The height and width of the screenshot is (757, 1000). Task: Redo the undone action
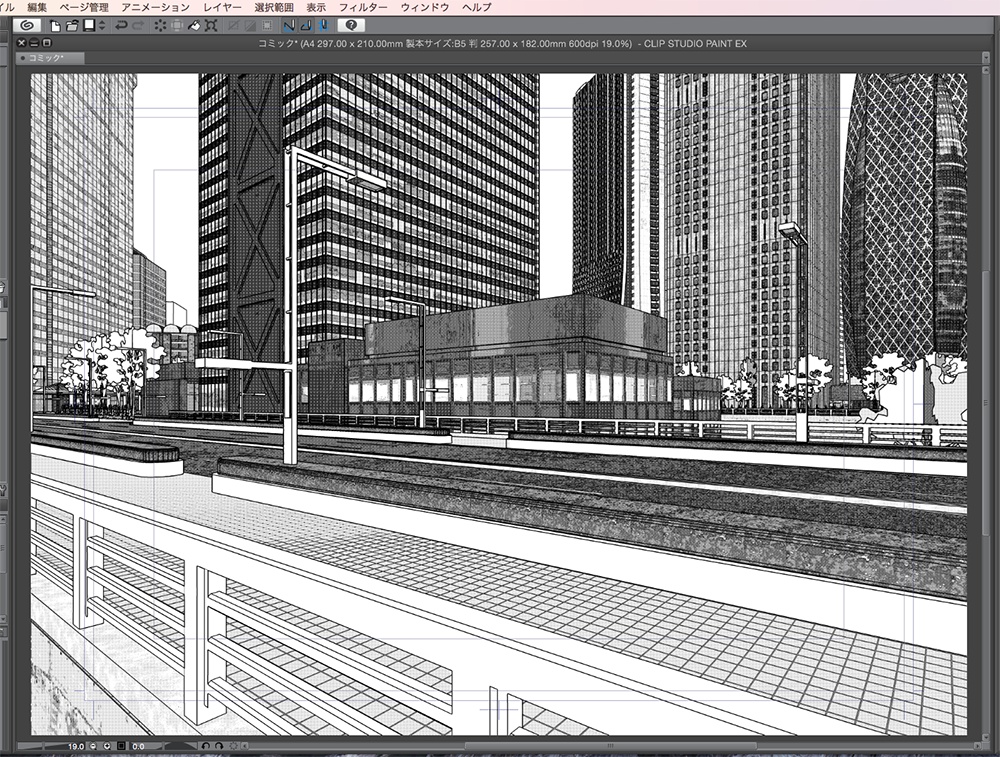[x=138, y=26]
